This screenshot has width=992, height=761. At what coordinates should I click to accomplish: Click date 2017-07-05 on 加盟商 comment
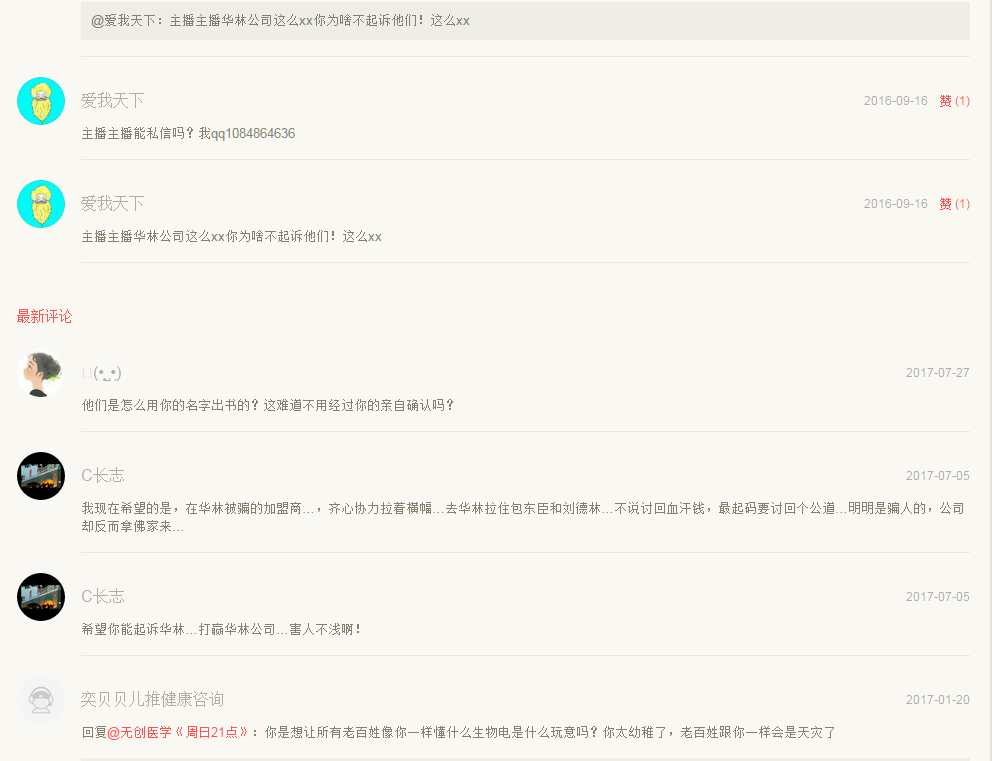938,476
